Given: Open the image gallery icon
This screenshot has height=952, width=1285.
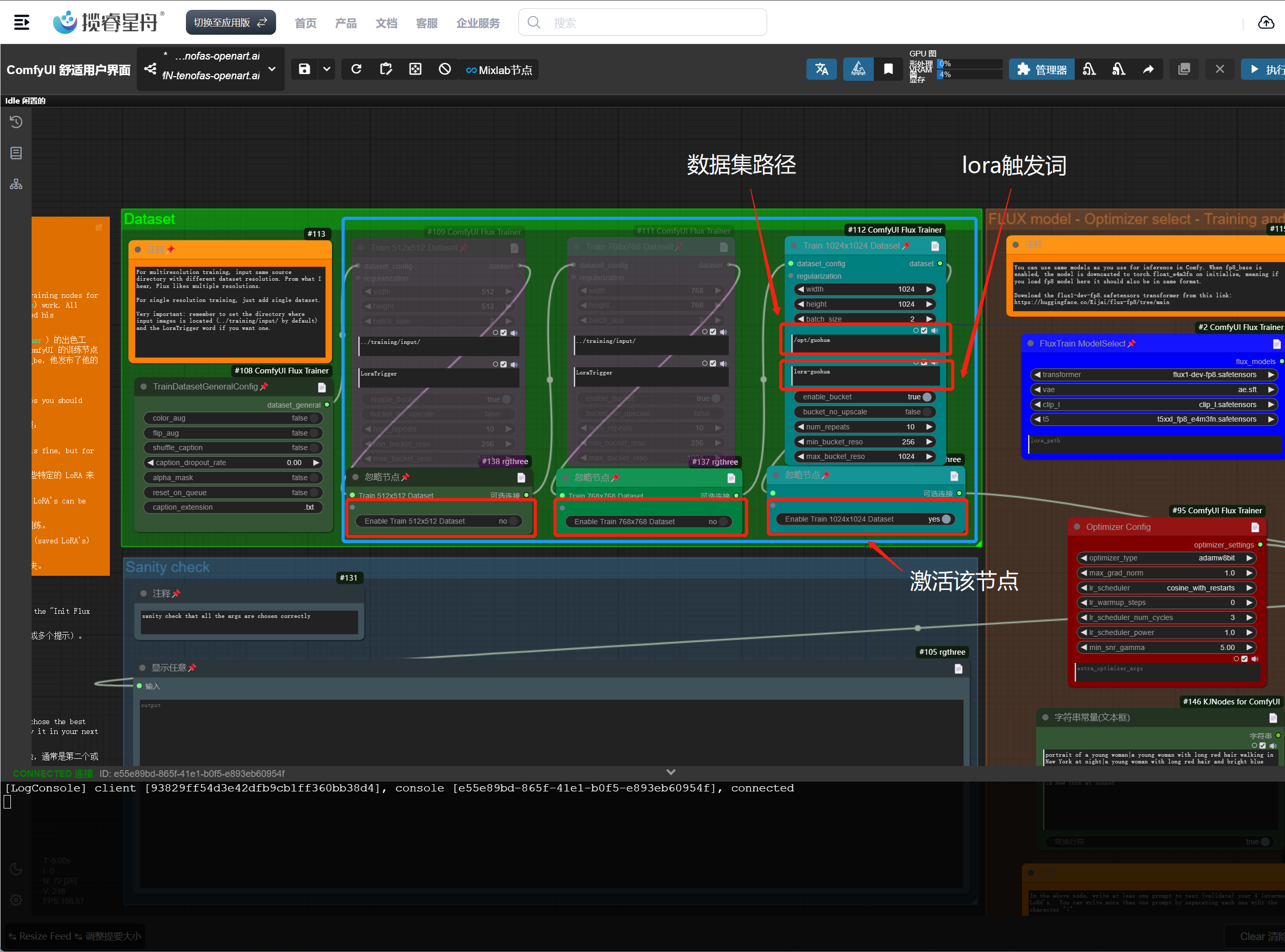Looking at the screenshot, I should (x=1184, y=69).
